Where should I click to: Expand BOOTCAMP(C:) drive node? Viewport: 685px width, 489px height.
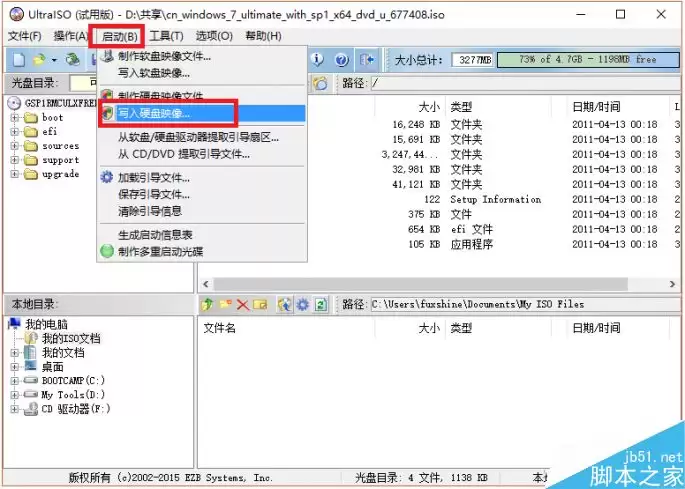[x=14, y=381]
